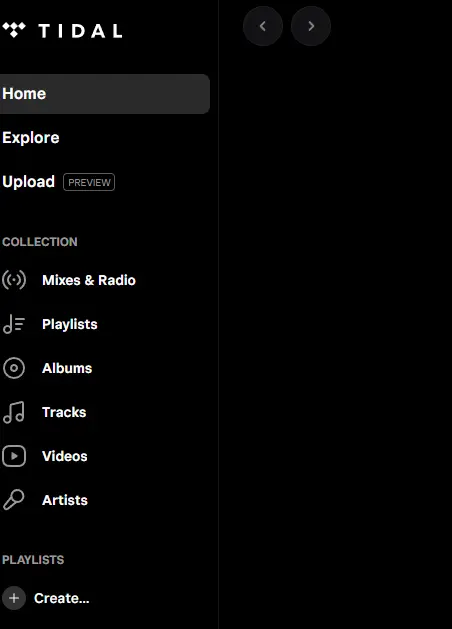
Task: Click the Videos play icon
Action: tap(14, 456)
